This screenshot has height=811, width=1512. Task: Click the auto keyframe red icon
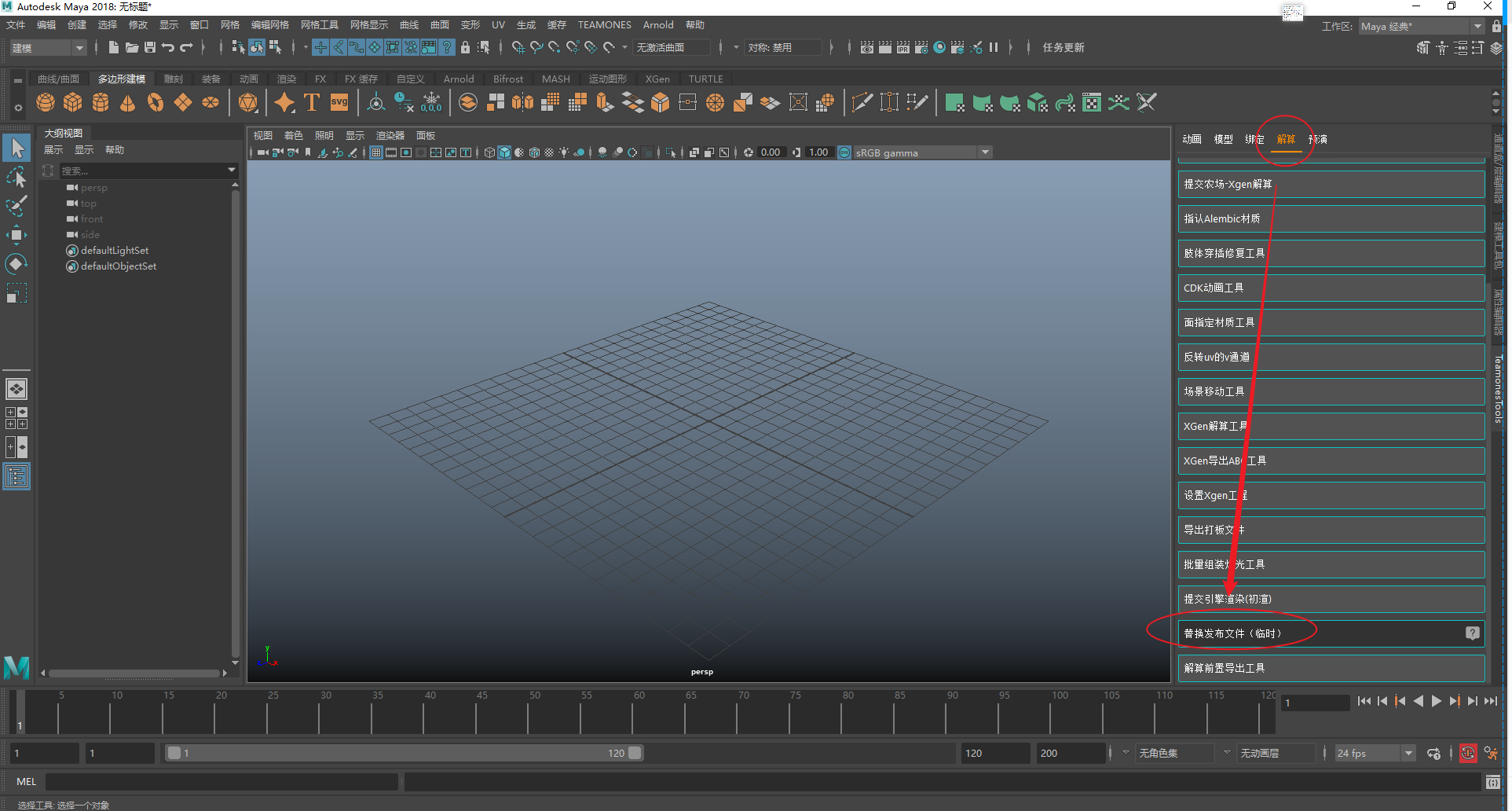tap(1467, 754)
